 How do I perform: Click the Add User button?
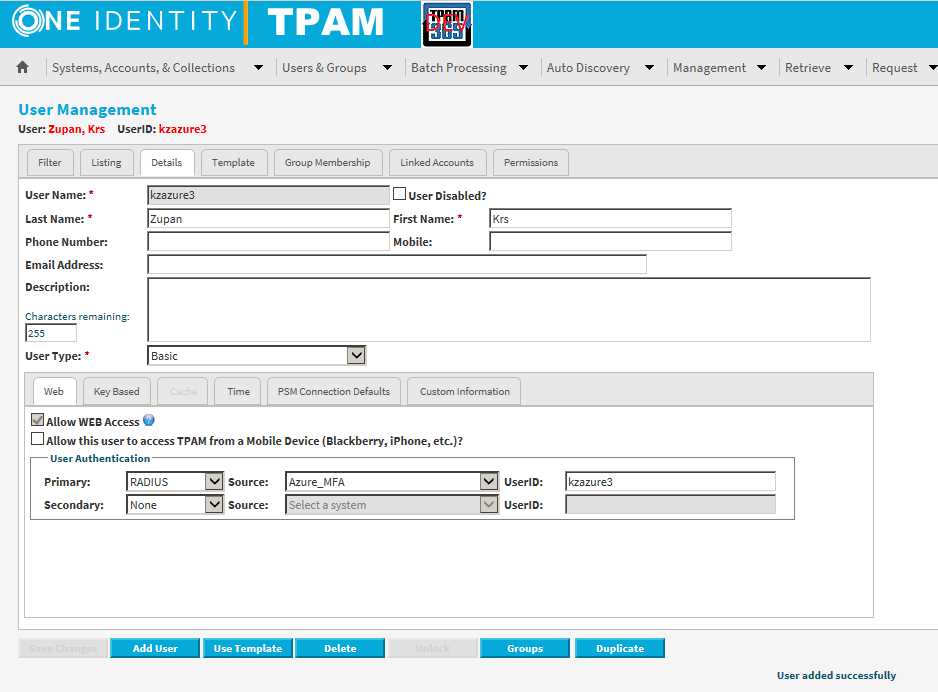[155, 648]
